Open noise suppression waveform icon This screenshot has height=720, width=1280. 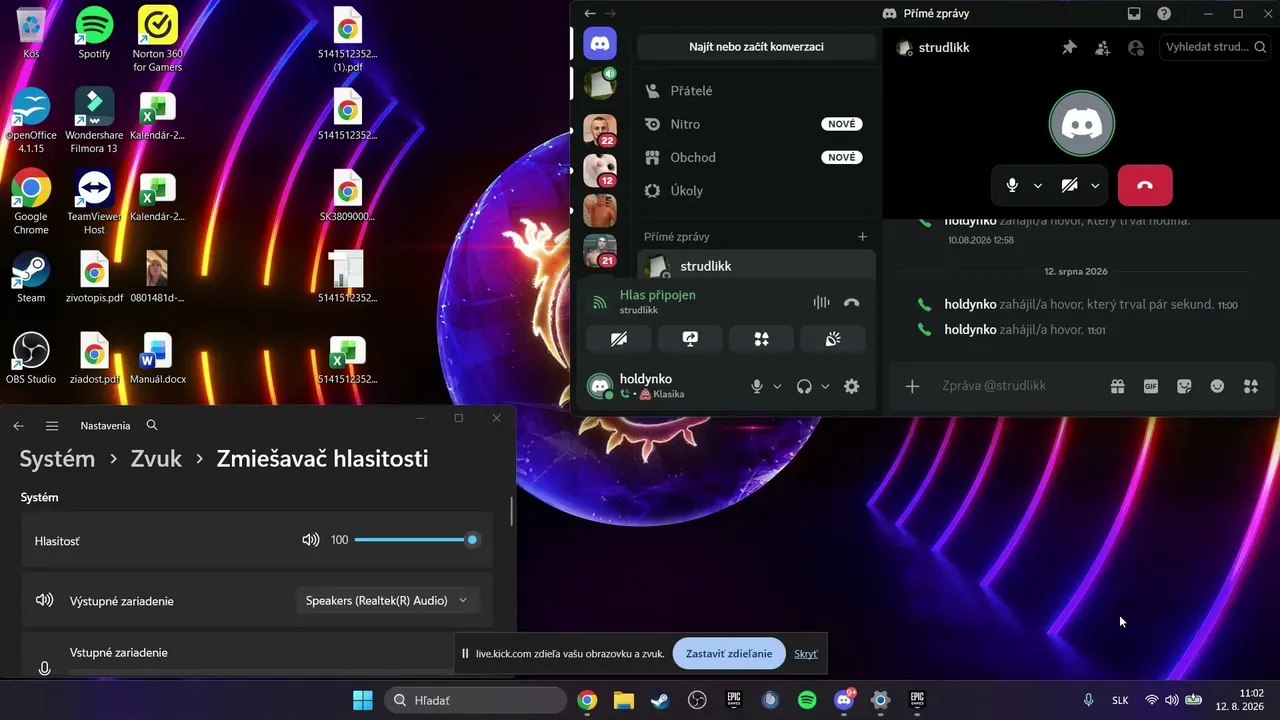pos(821,302)
